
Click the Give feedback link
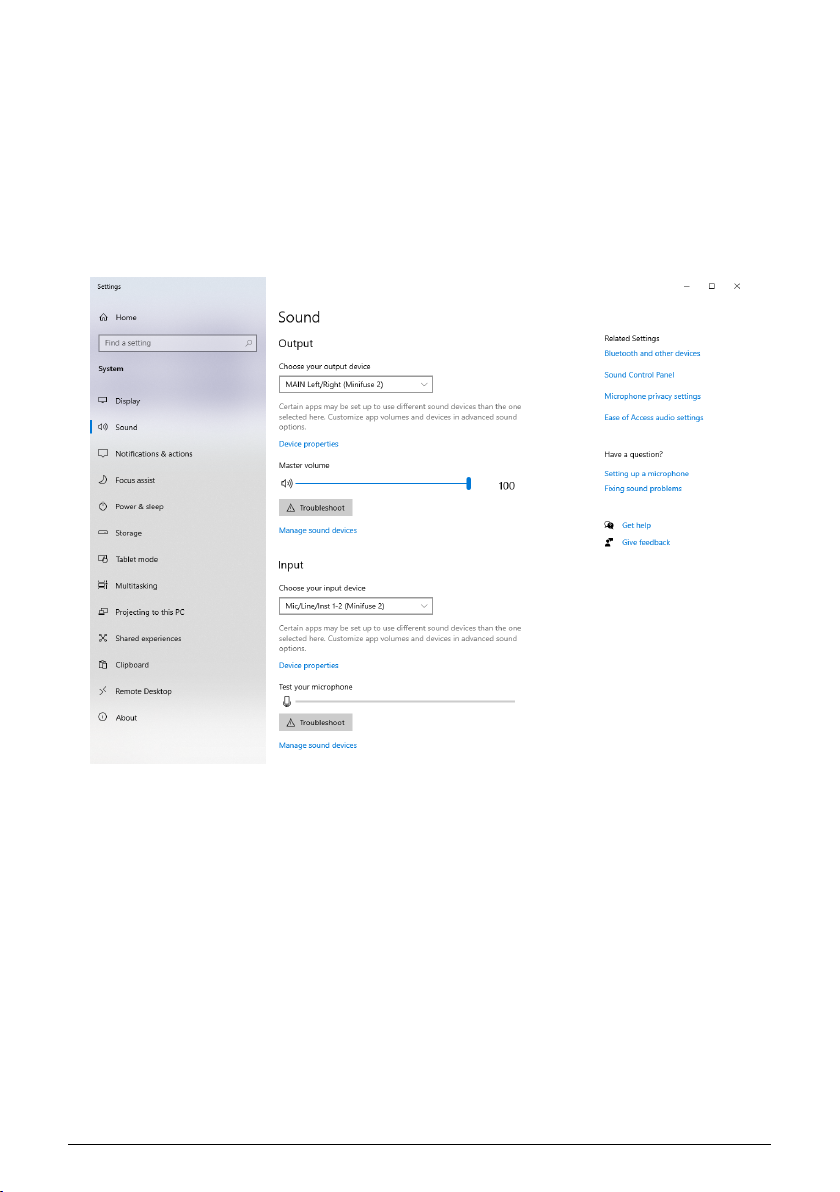(646, 542)
